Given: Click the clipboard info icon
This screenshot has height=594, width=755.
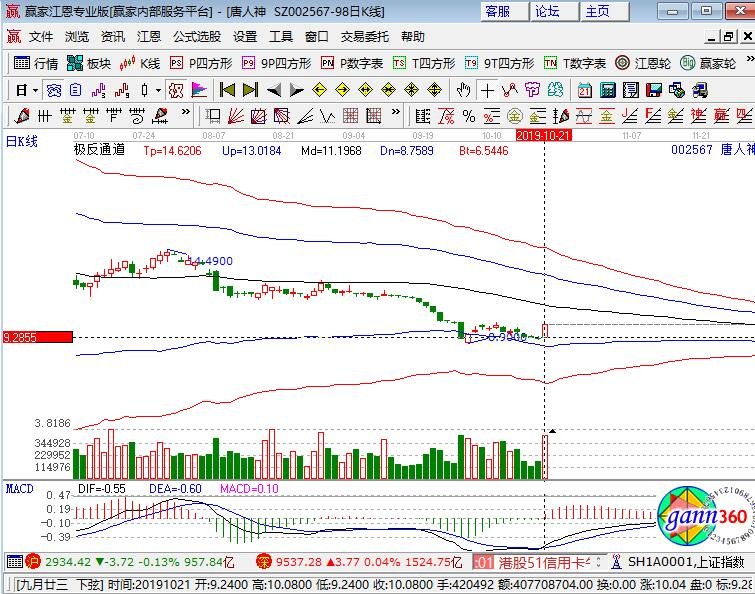Looking at the screenshot, I should pos(76,90).
